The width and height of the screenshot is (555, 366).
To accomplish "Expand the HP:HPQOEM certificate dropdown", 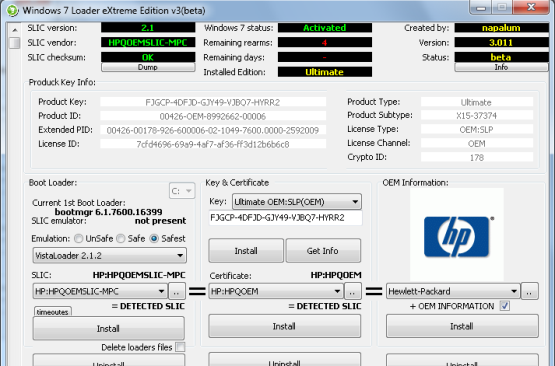I will tap(276, 291).
